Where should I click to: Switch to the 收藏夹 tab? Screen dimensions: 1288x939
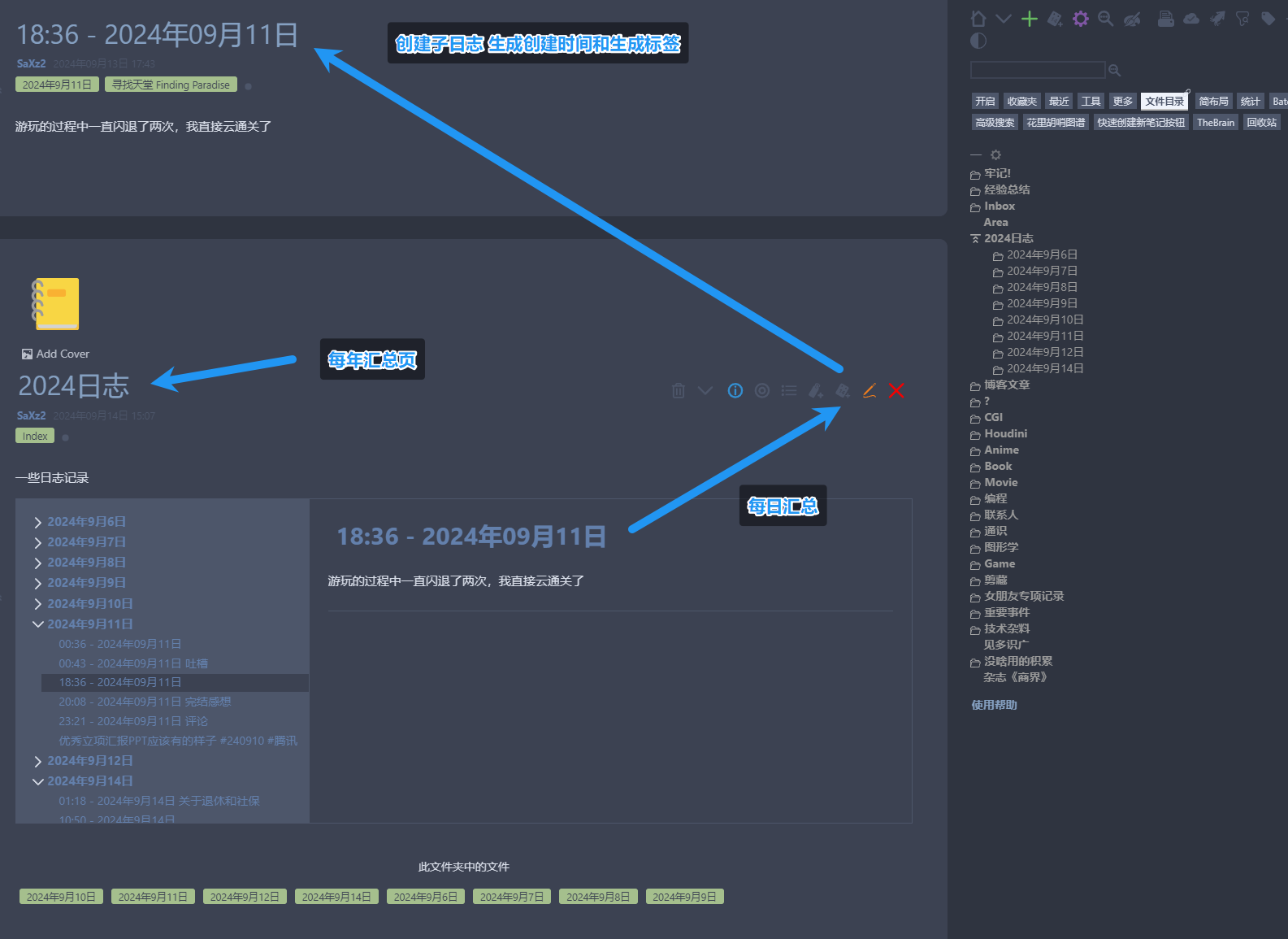1021,102
